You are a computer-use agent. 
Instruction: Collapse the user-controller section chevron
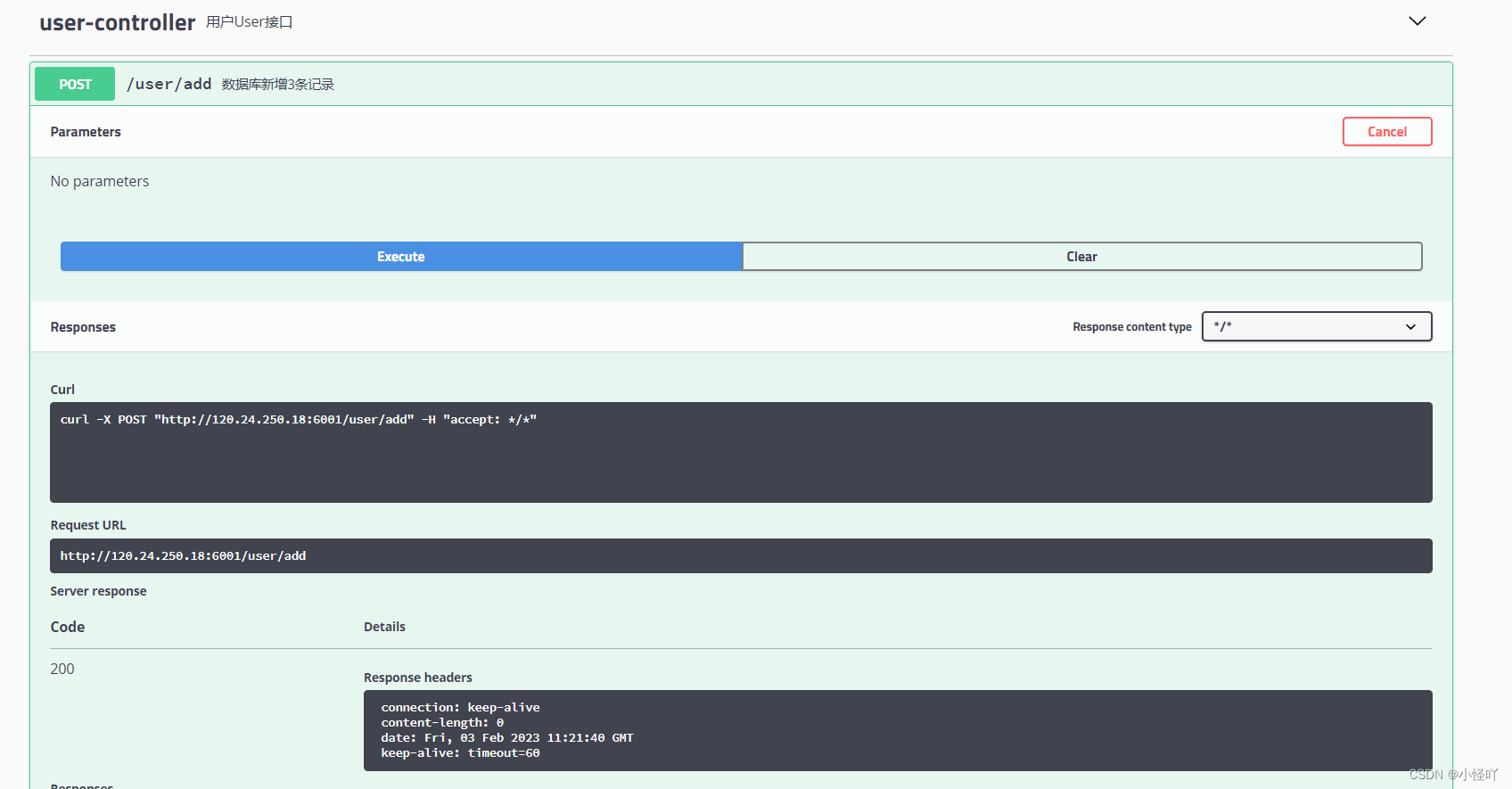pos(1417,21)
